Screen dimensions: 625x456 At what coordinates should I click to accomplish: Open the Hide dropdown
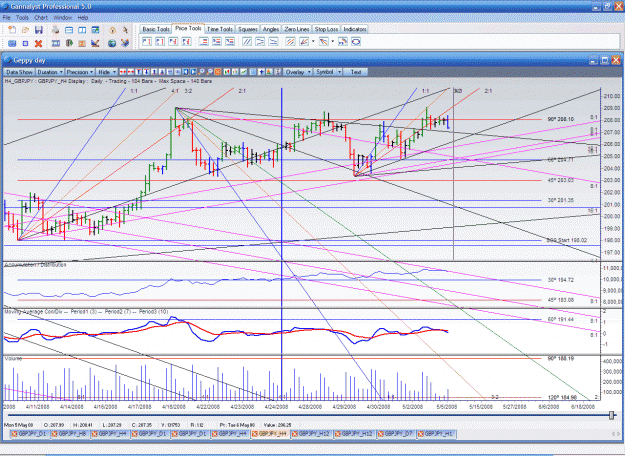(x=107, y=72)
